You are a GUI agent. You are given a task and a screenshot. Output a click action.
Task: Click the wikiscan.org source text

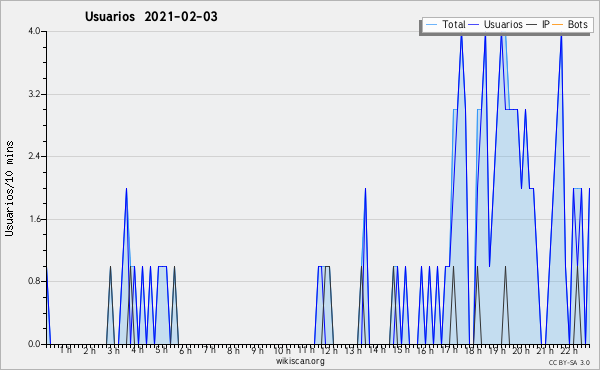[x=300, y=361]
